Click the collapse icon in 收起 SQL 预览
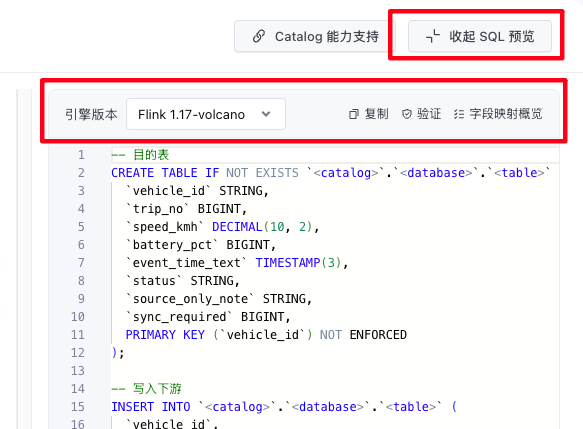 coord(433,36)
